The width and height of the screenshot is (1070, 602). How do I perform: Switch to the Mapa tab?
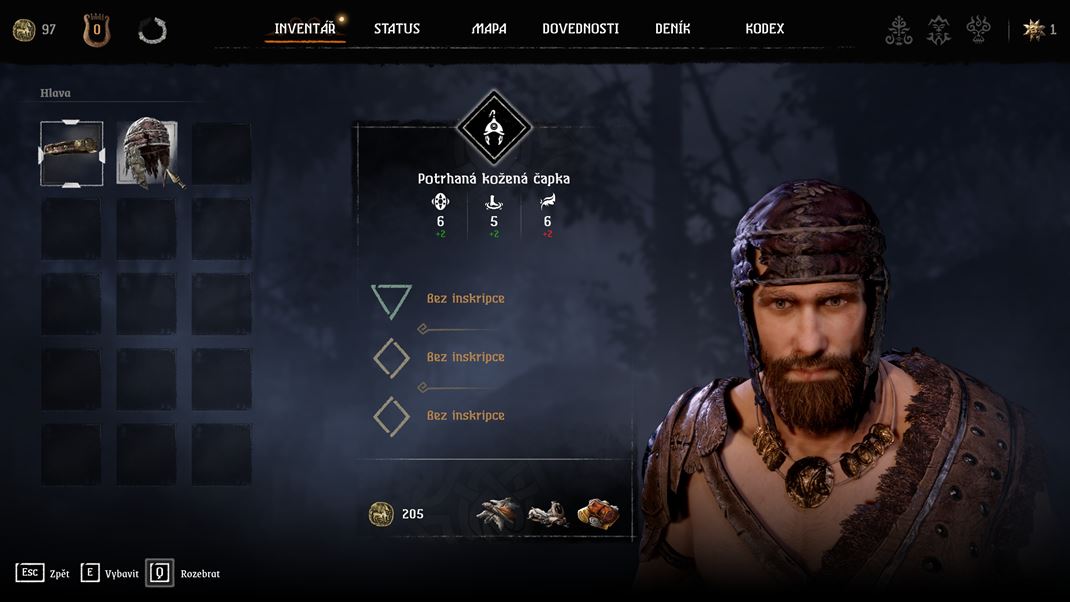489,29
